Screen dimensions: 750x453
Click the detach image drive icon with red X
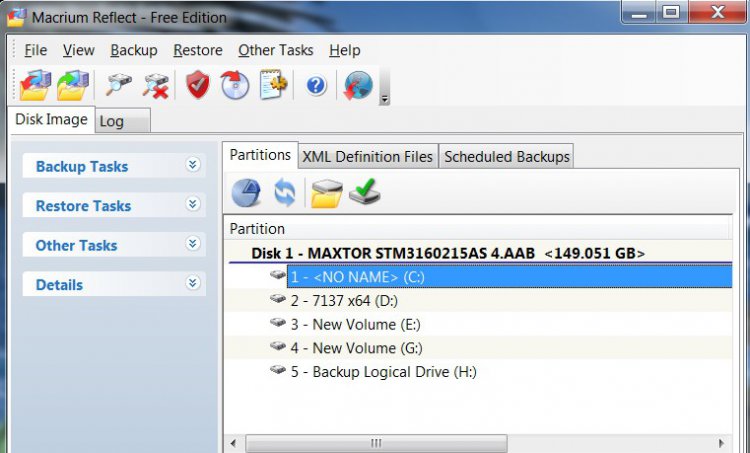(x=155, y=86)
